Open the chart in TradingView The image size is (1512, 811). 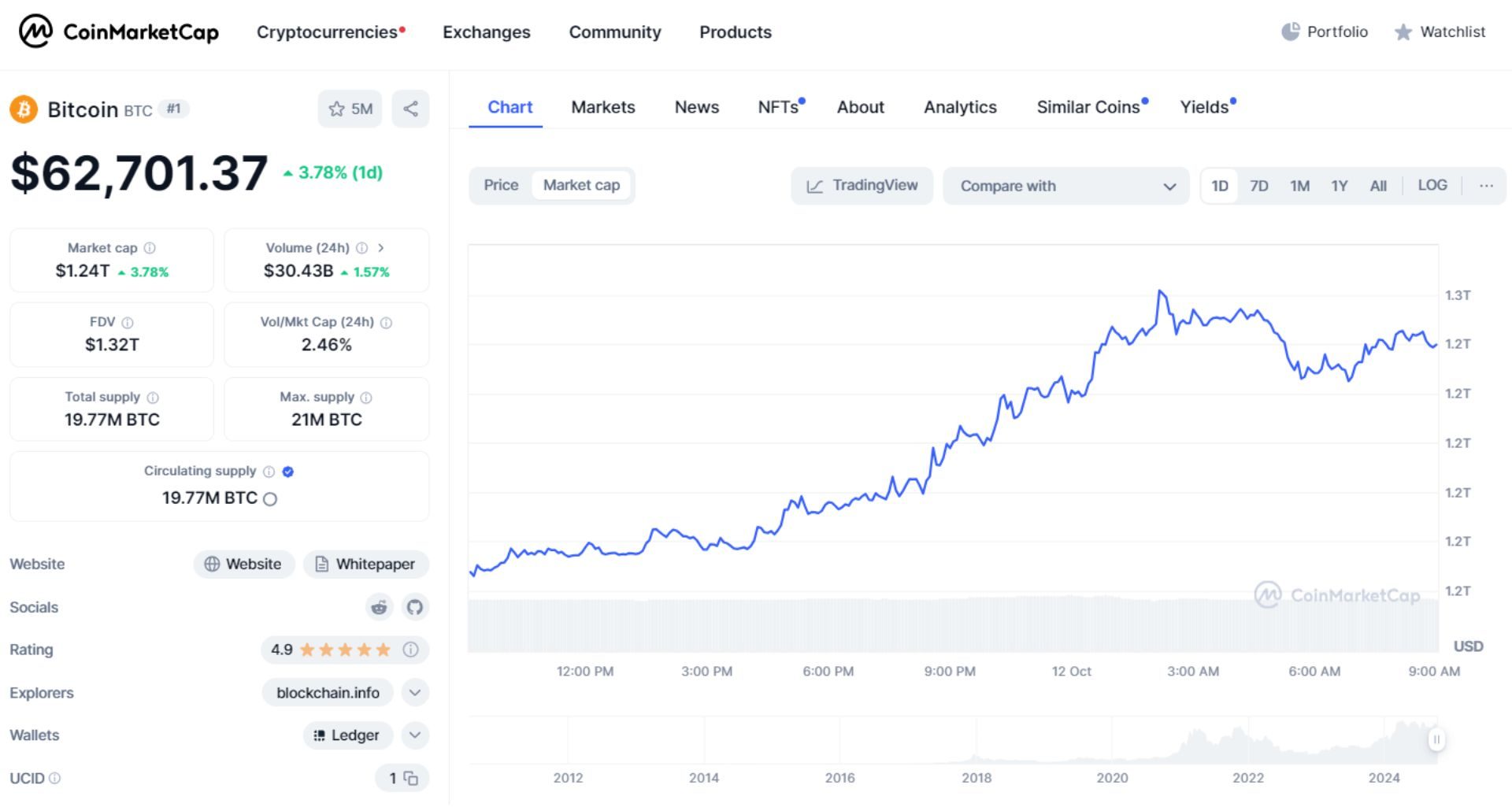[x=862, y=185]
